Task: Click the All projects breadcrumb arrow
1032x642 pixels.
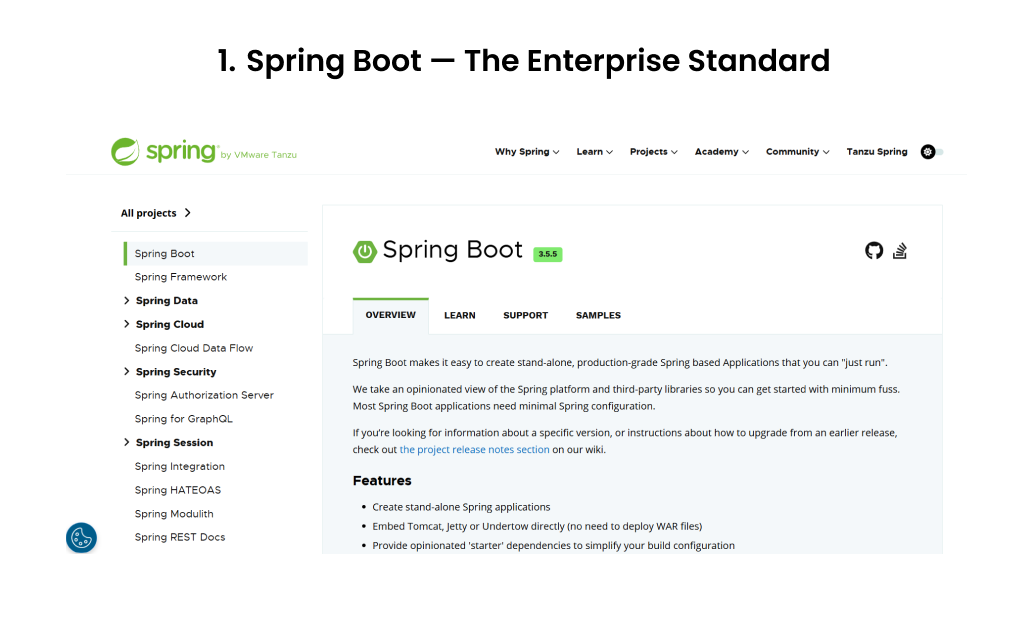Action: 187,212
